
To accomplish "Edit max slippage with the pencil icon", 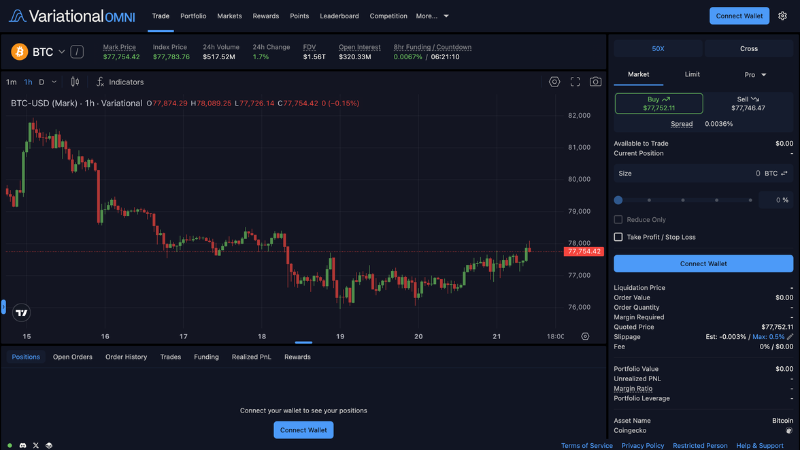I will [x=790, y=337].
